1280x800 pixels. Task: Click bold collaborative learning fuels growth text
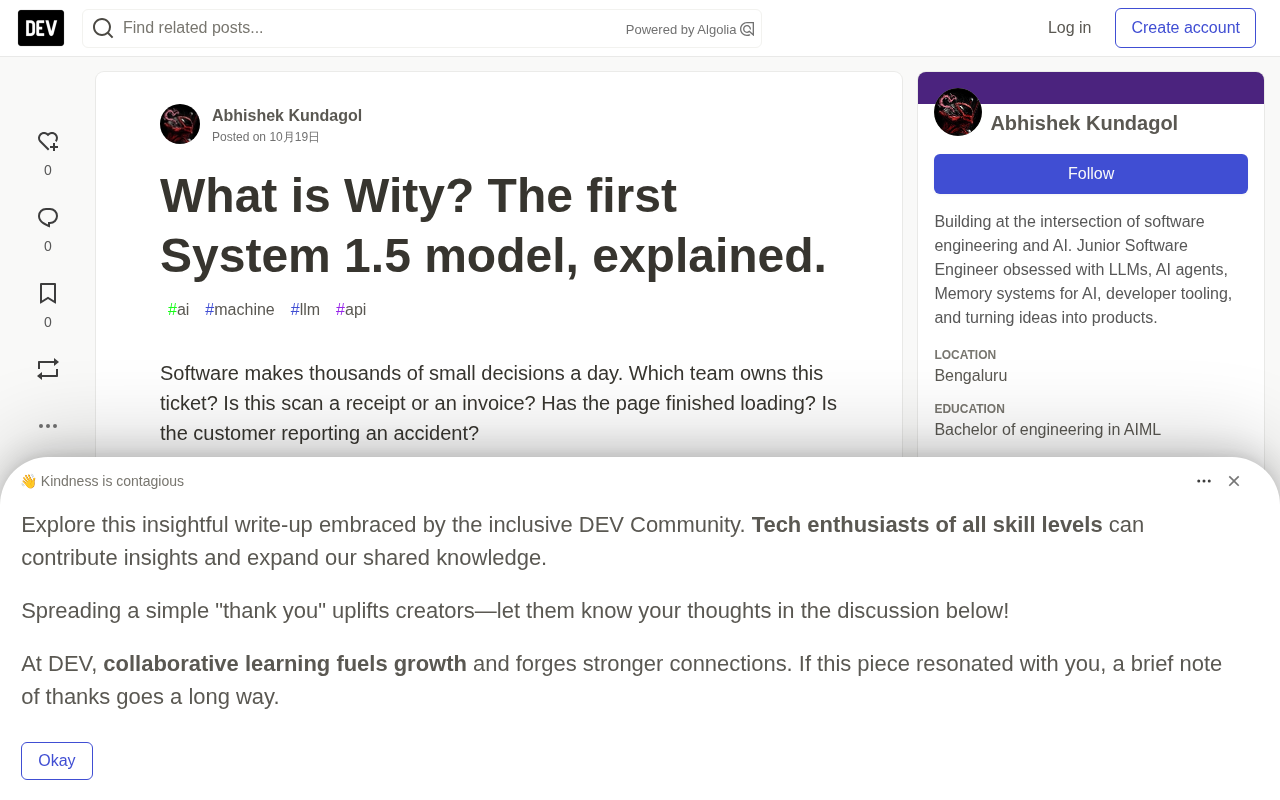[285, 664]
